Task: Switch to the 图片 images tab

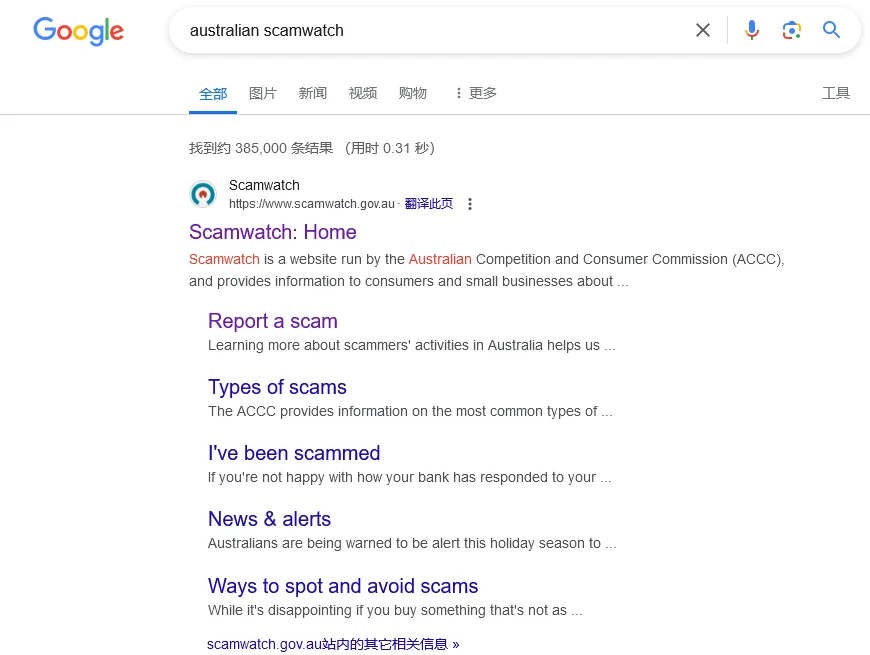Action: [263, 93]
